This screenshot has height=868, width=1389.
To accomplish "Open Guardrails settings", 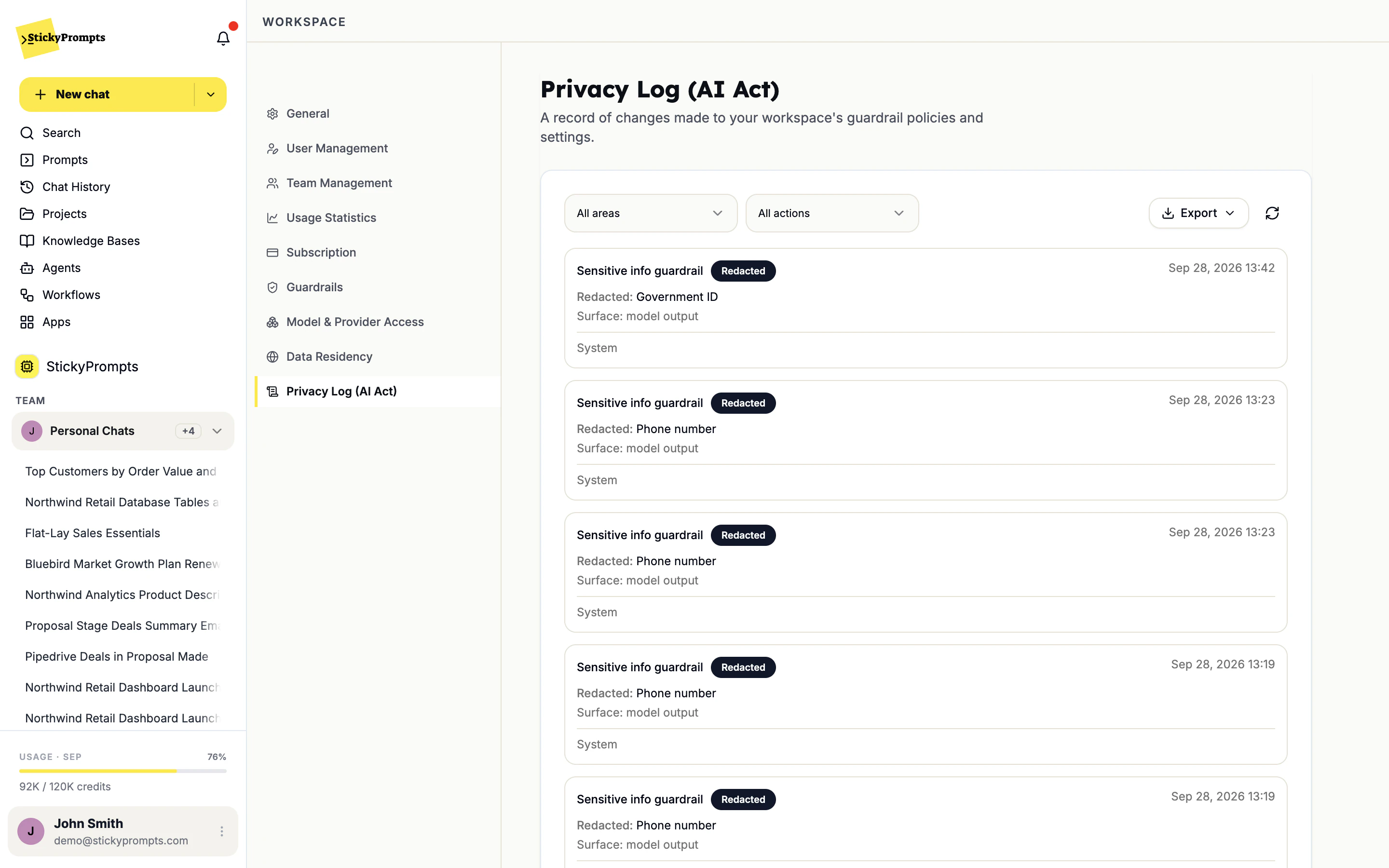I will (378, 287).
